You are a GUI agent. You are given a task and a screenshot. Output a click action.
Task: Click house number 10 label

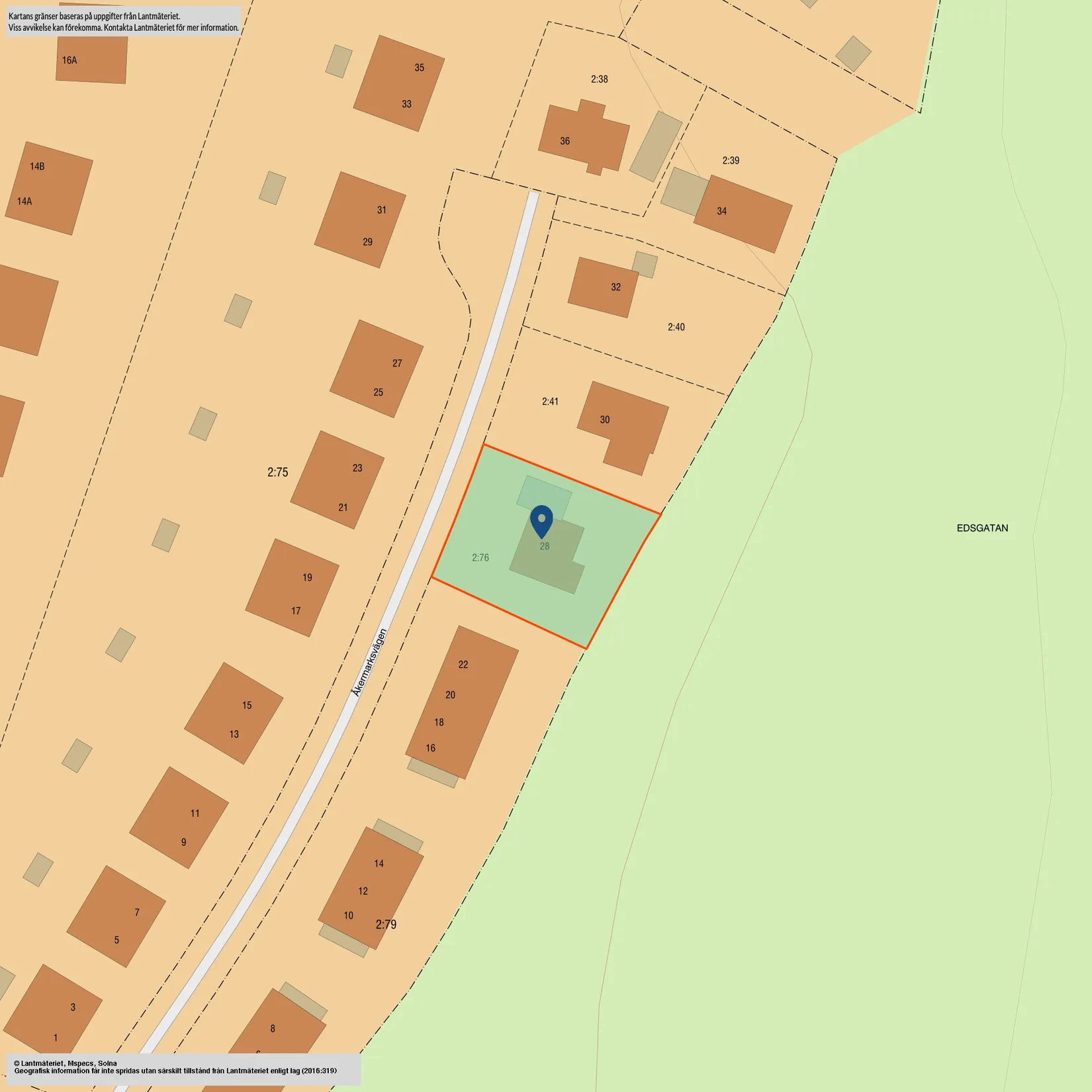tap(348, 916)
